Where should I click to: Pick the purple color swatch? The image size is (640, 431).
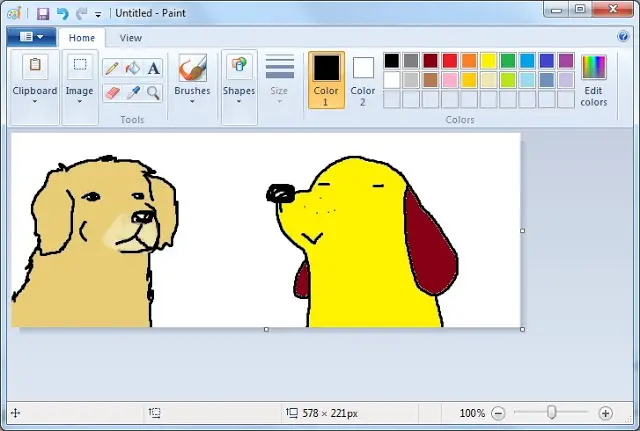[566, 61]
